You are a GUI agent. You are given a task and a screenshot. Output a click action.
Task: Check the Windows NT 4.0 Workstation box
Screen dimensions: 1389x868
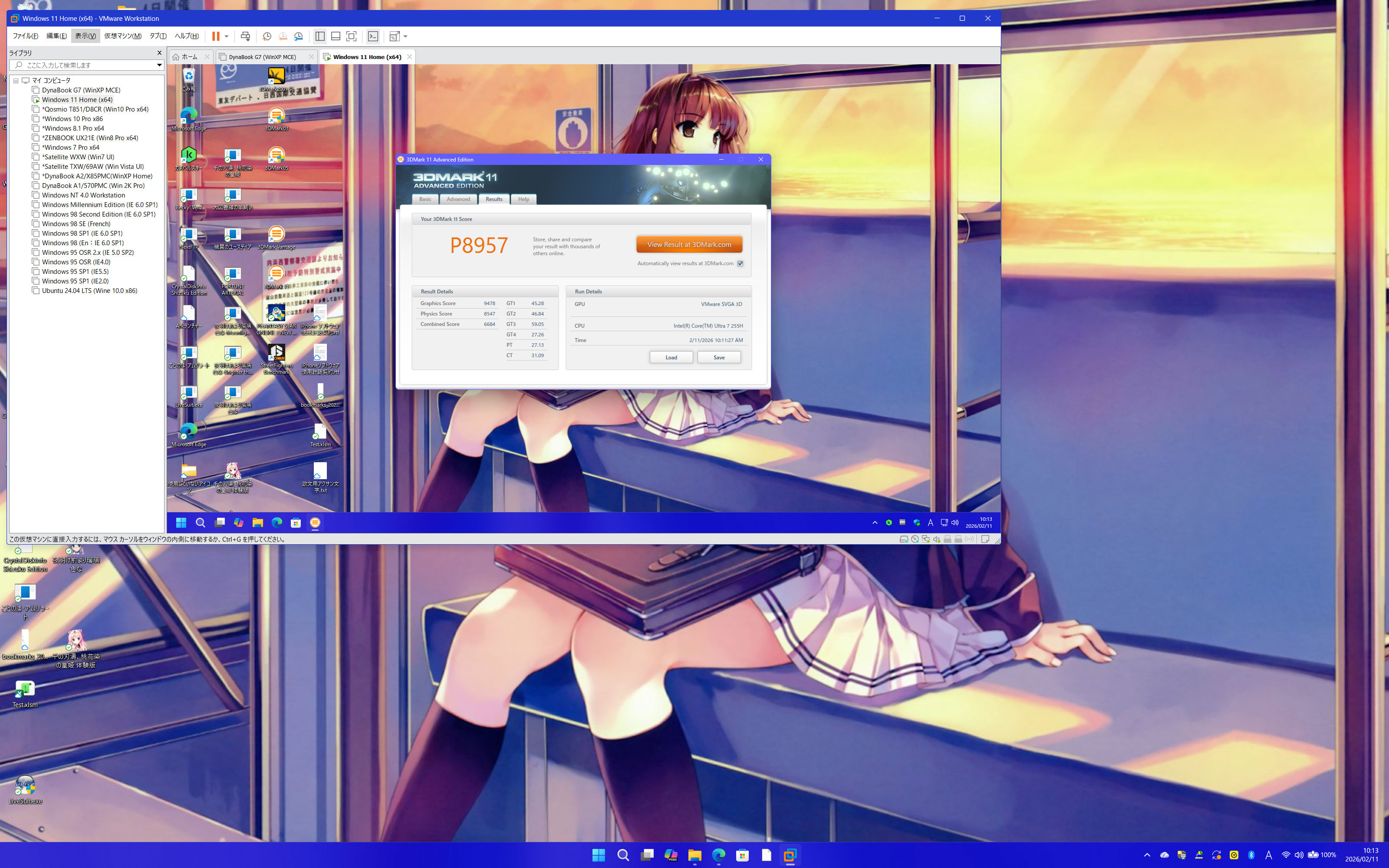(36, 195)
